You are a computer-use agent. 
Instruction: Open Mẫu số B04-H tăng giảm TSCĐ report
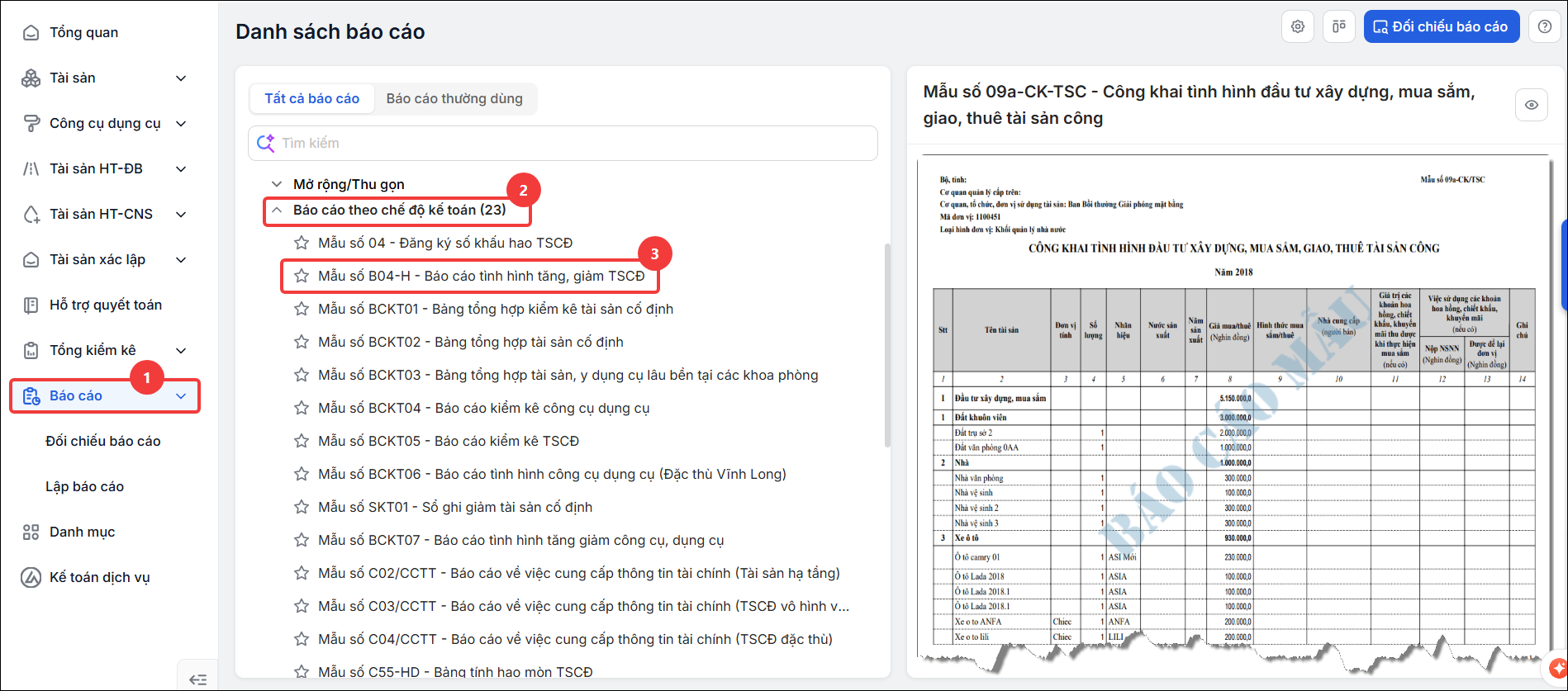pyautogui.click(x=482, y=276)
